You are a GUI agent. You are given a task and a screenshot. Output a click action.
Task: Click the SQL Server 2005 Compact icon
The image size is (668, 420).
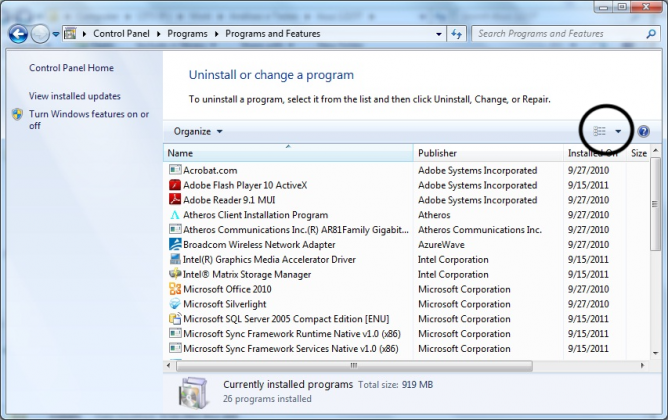tap(175, 319)
